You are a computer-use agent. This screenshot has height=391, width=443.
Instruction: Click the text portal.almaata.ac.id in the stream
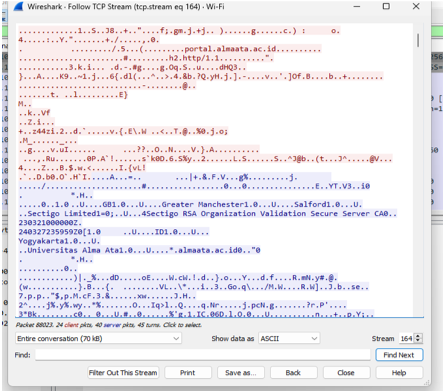coord(230,49)
